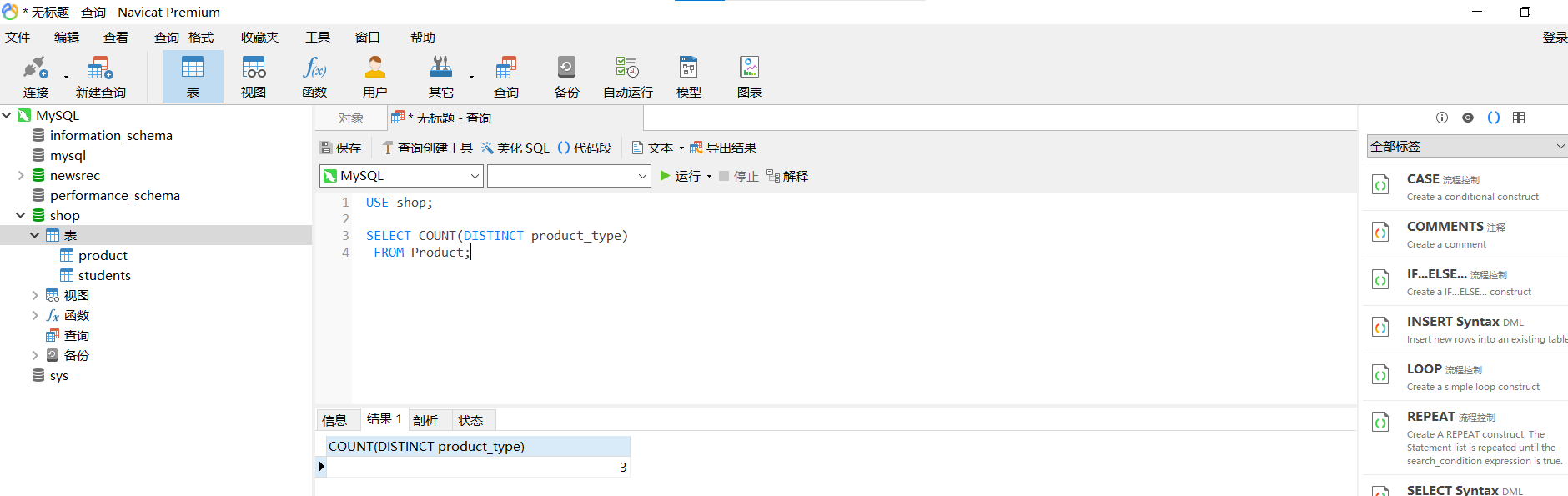1568x496 pixels.
Task: Click the eye preview icon in right panel
Action: click(x=1468, y=118)
